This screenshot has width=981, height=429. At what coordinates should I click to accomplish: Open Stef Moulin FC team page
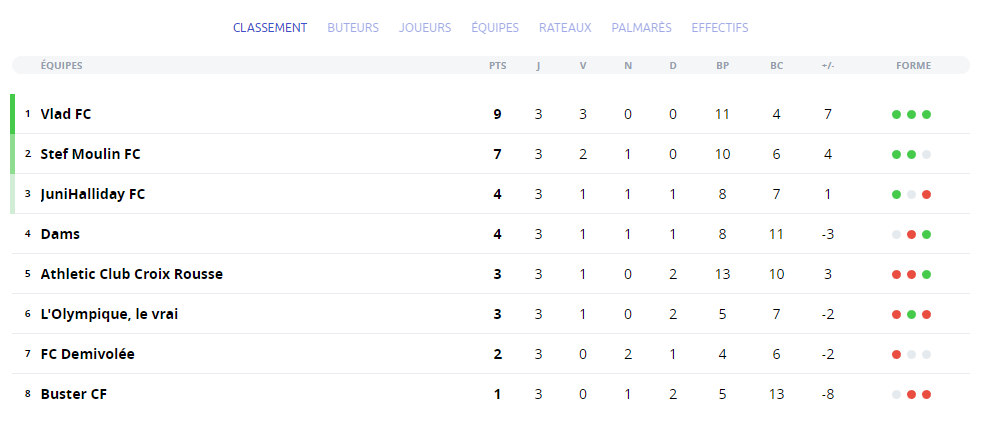click(x=90, y=154)
